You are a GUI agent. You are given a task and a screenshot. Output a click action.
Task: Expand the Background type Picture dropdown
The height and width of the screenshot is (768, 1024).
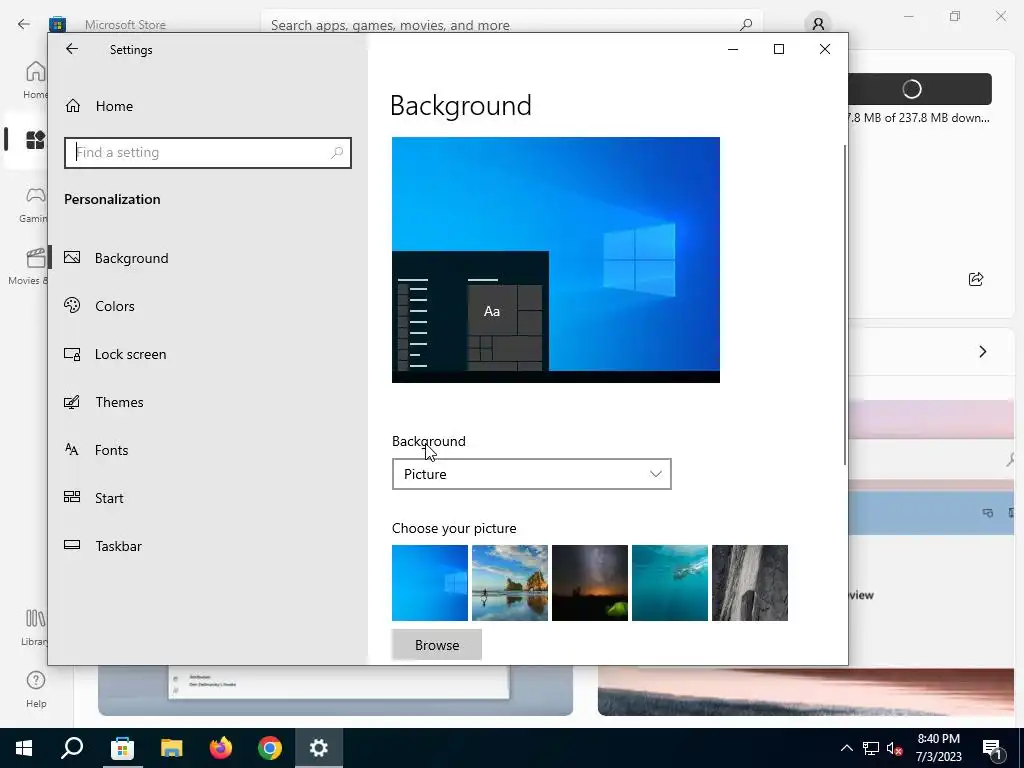(x=532, y=474)
